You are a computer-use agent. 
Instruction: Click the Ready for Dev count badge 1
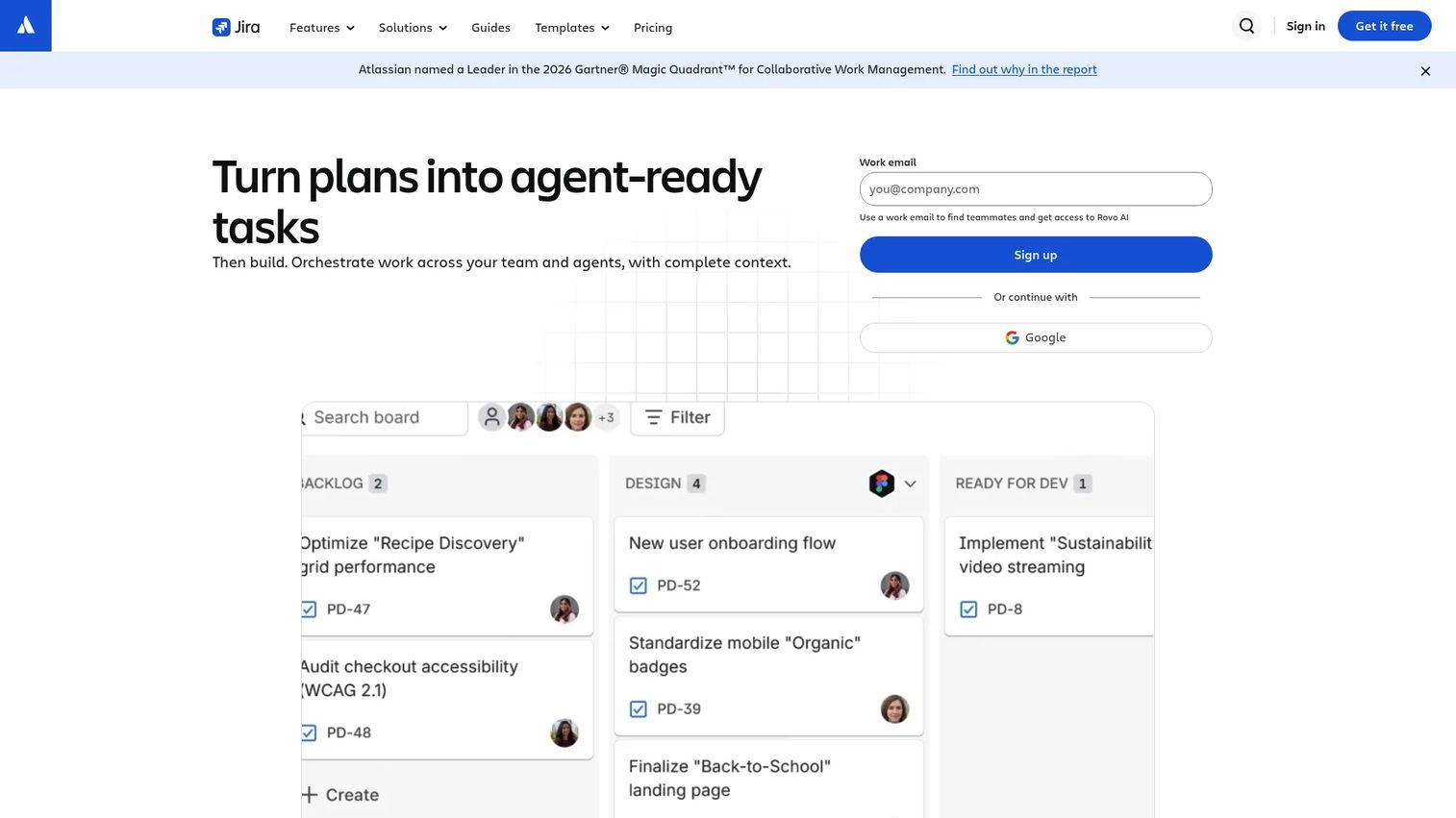coord(1083,483)
